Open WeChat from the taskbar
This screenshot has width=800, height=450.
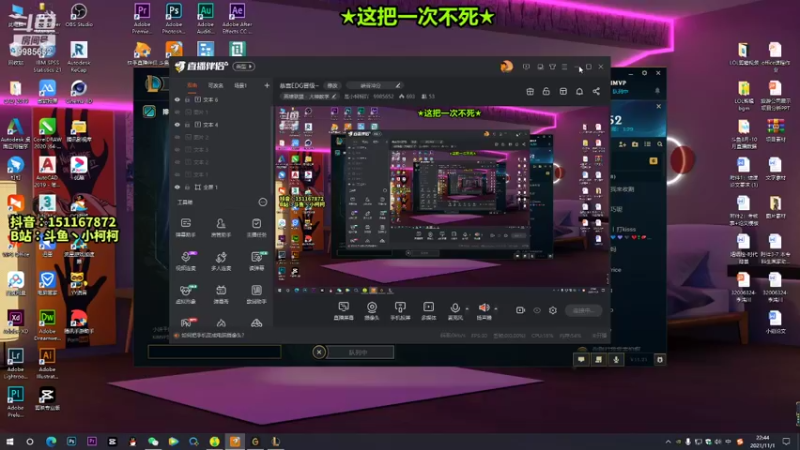153,441
